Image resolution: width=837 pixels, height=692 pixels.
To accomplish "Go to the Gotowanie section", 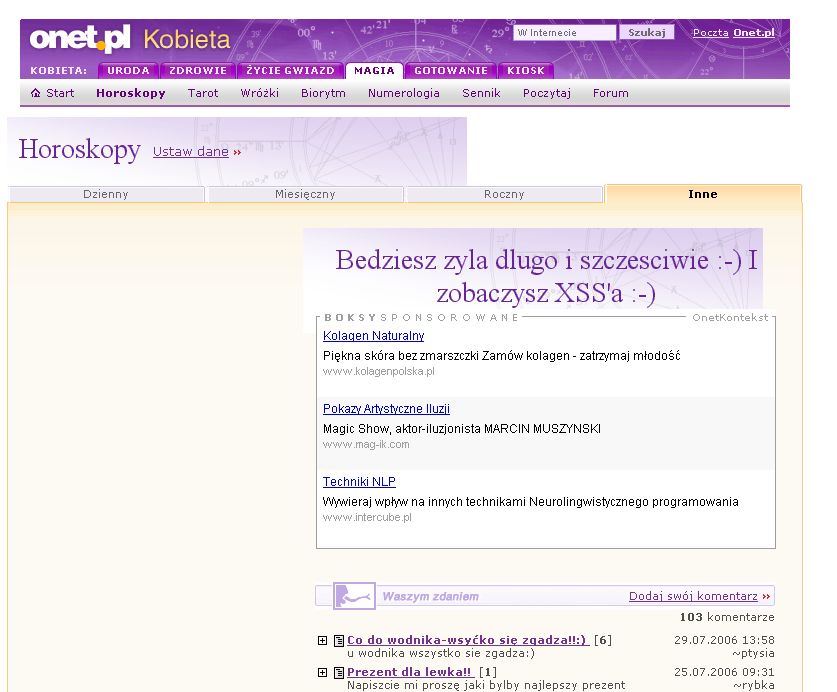I will coord(451,71).
